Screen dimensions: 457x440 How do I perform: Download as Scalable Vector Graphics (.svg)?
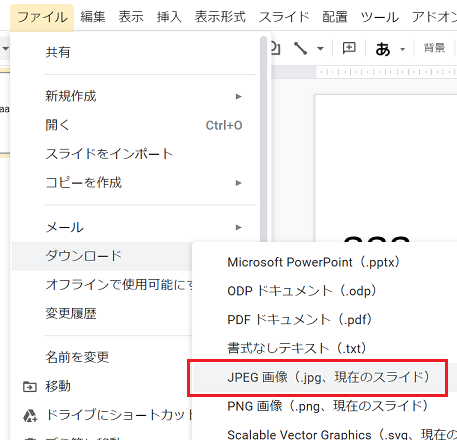(x=324, y=434)
